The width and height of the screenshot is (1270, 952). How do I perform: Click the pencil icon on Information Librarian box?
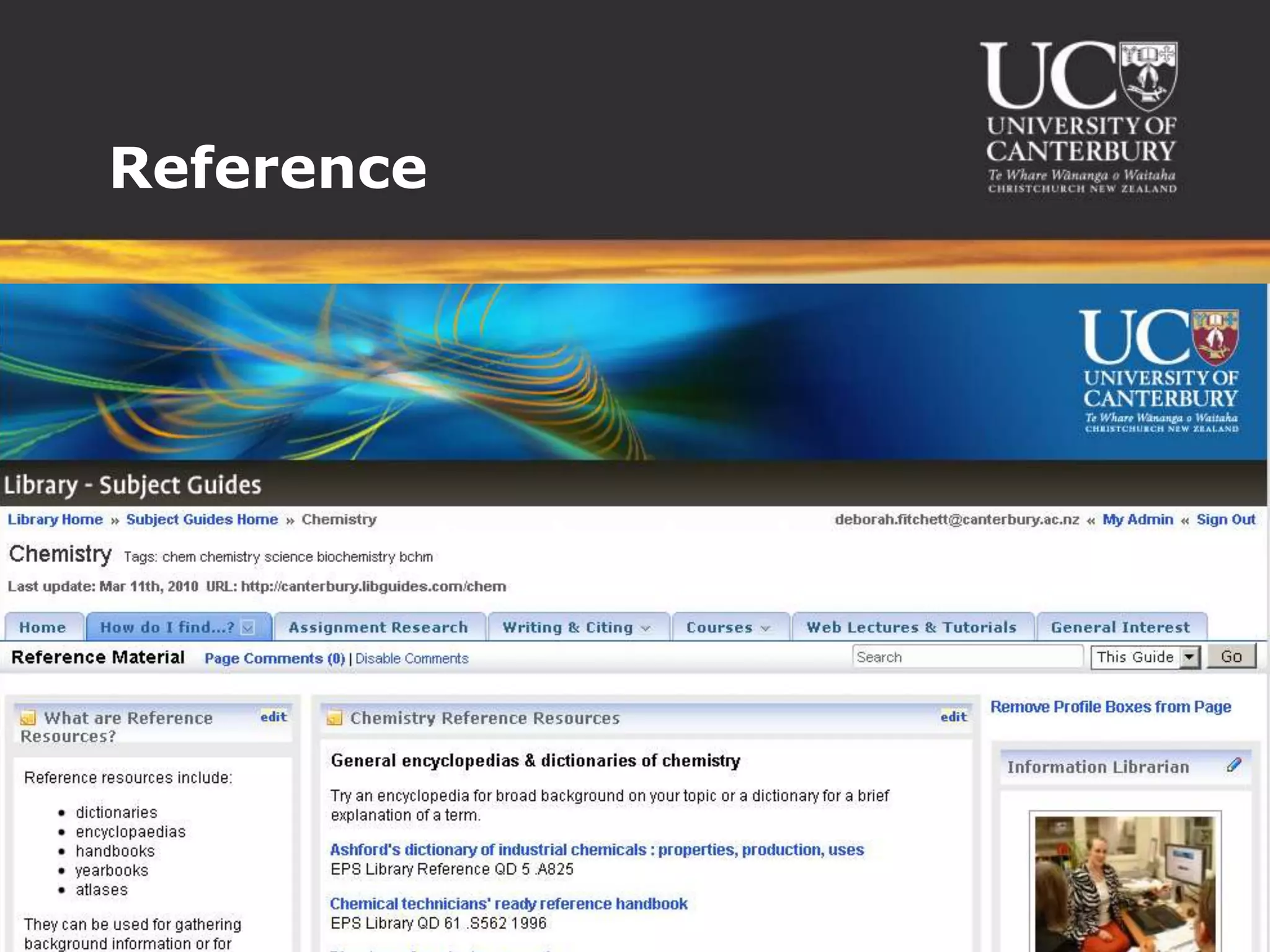[1233, 765]
